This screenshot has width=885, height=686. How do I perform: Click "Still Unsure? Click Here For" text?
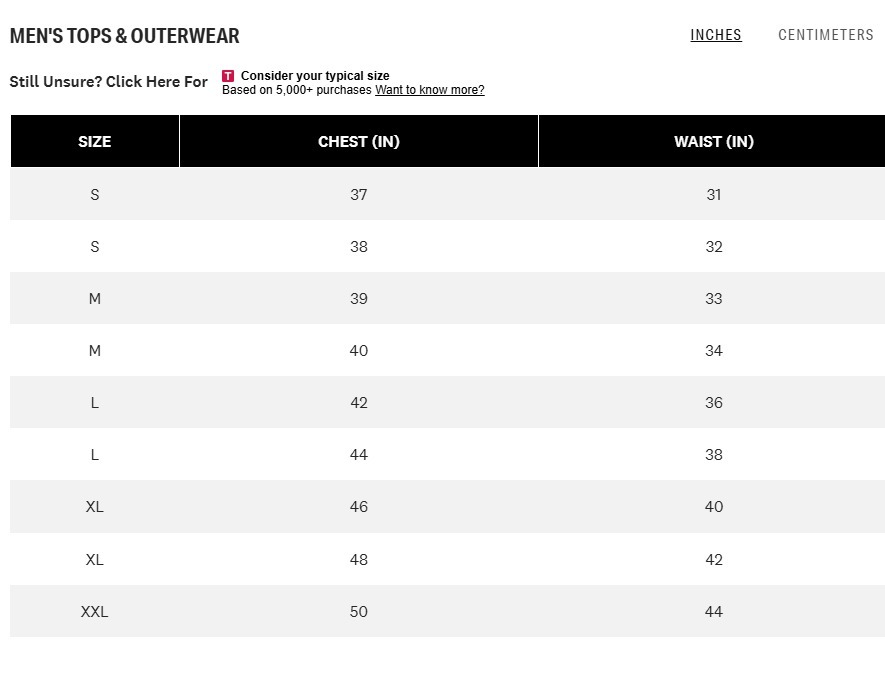(109, 82)
